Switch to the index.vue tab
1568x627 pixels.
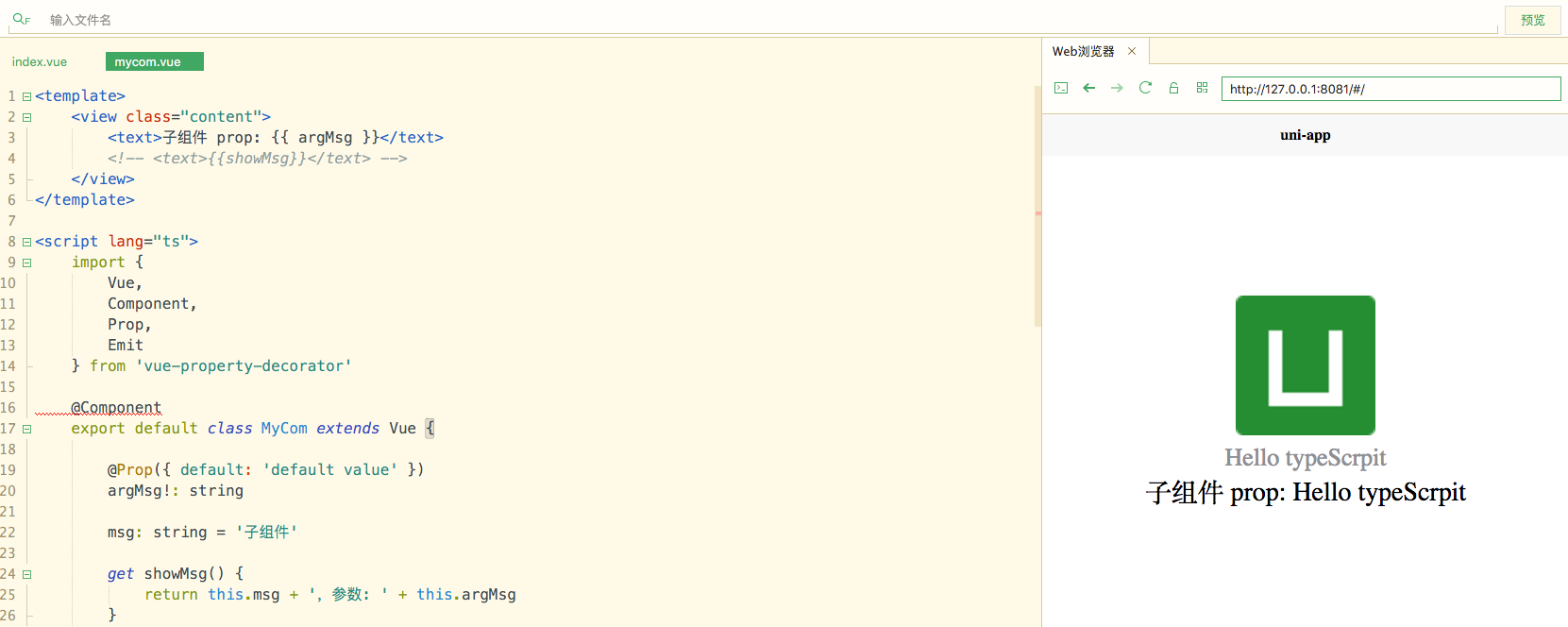pyautogui.click(x=40, y=62)
